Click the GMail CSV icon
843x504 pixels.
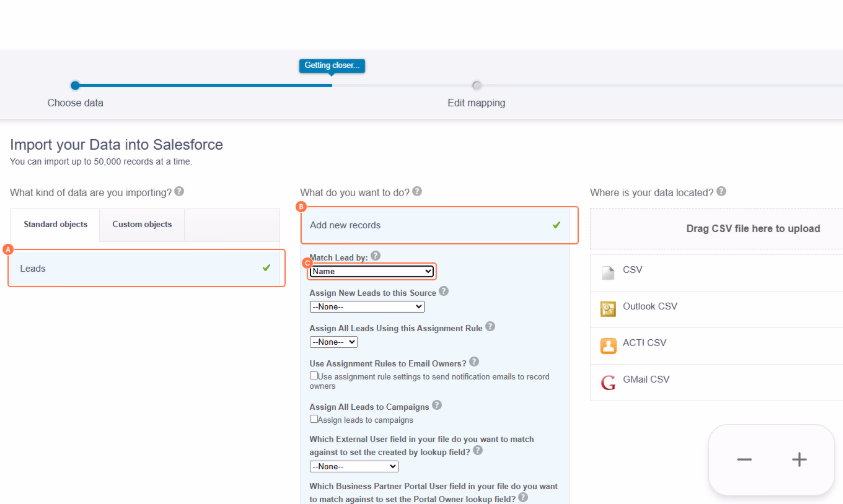[x=608, y=382]
